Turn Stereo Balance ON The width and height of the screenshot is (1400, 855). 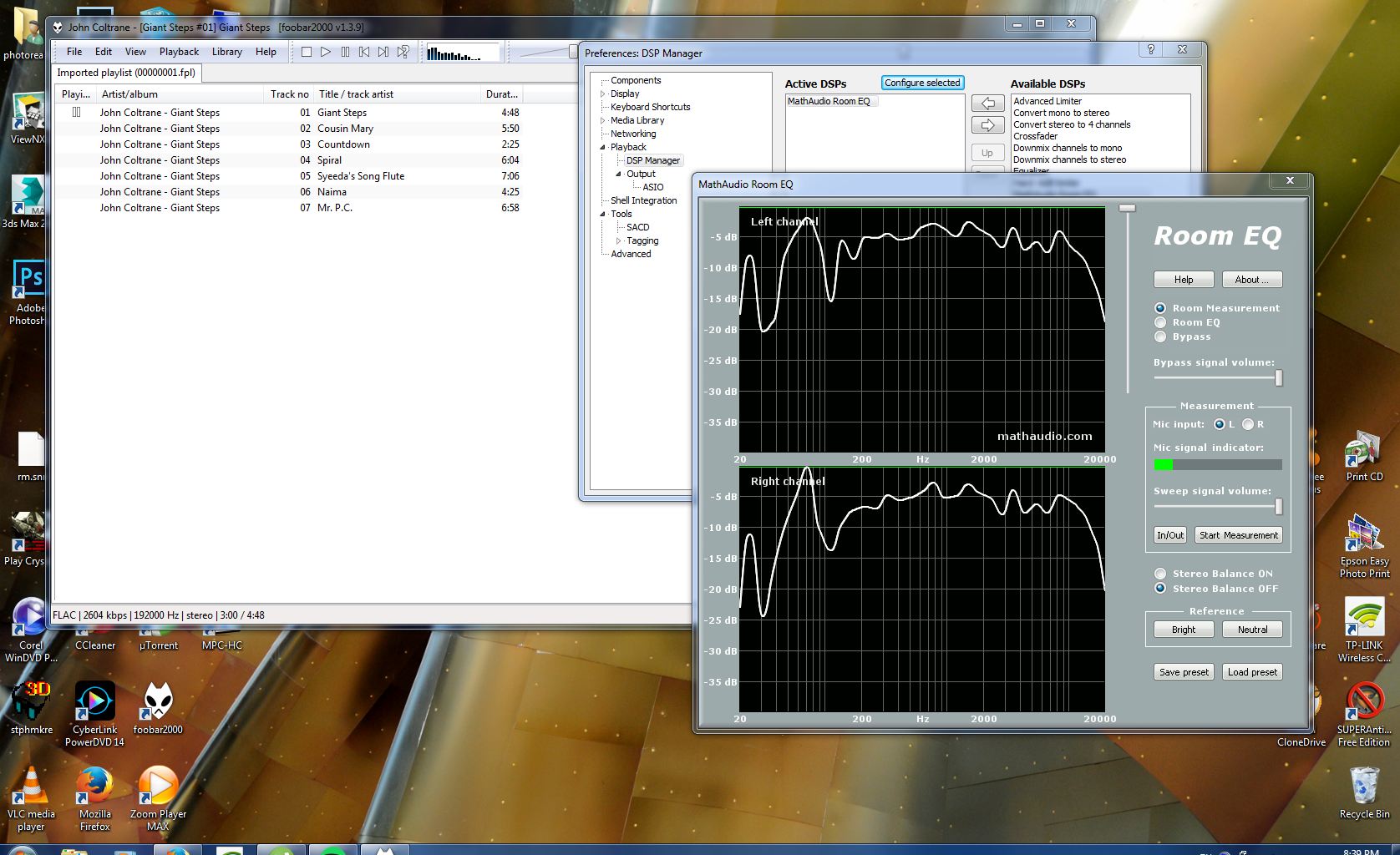tap(1160, 574)
